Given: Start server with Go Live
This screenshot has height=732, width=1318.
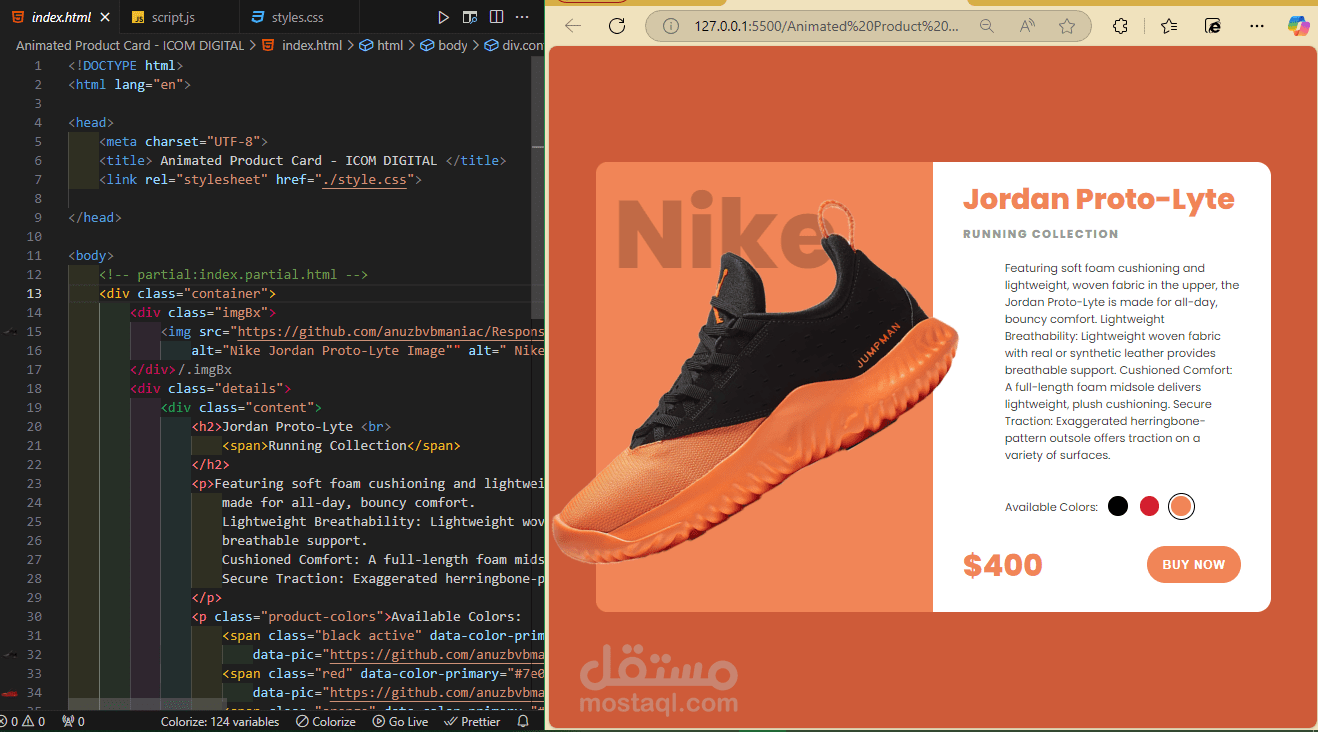Looking at the screenshot, I should (x=400, y=721).
